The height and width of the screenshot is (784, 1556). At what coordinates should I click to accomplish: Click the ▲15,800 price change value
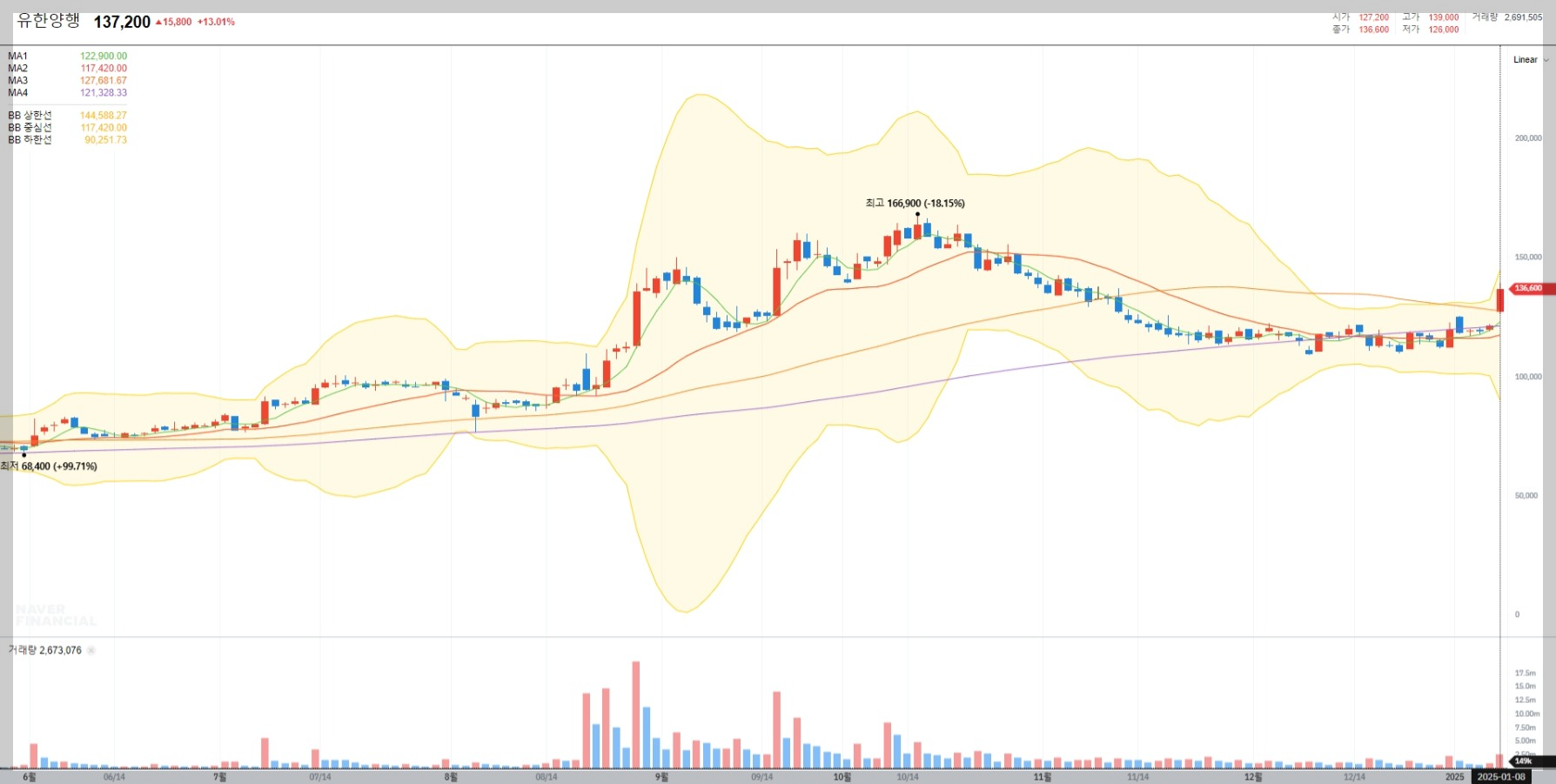click(173, 22)
